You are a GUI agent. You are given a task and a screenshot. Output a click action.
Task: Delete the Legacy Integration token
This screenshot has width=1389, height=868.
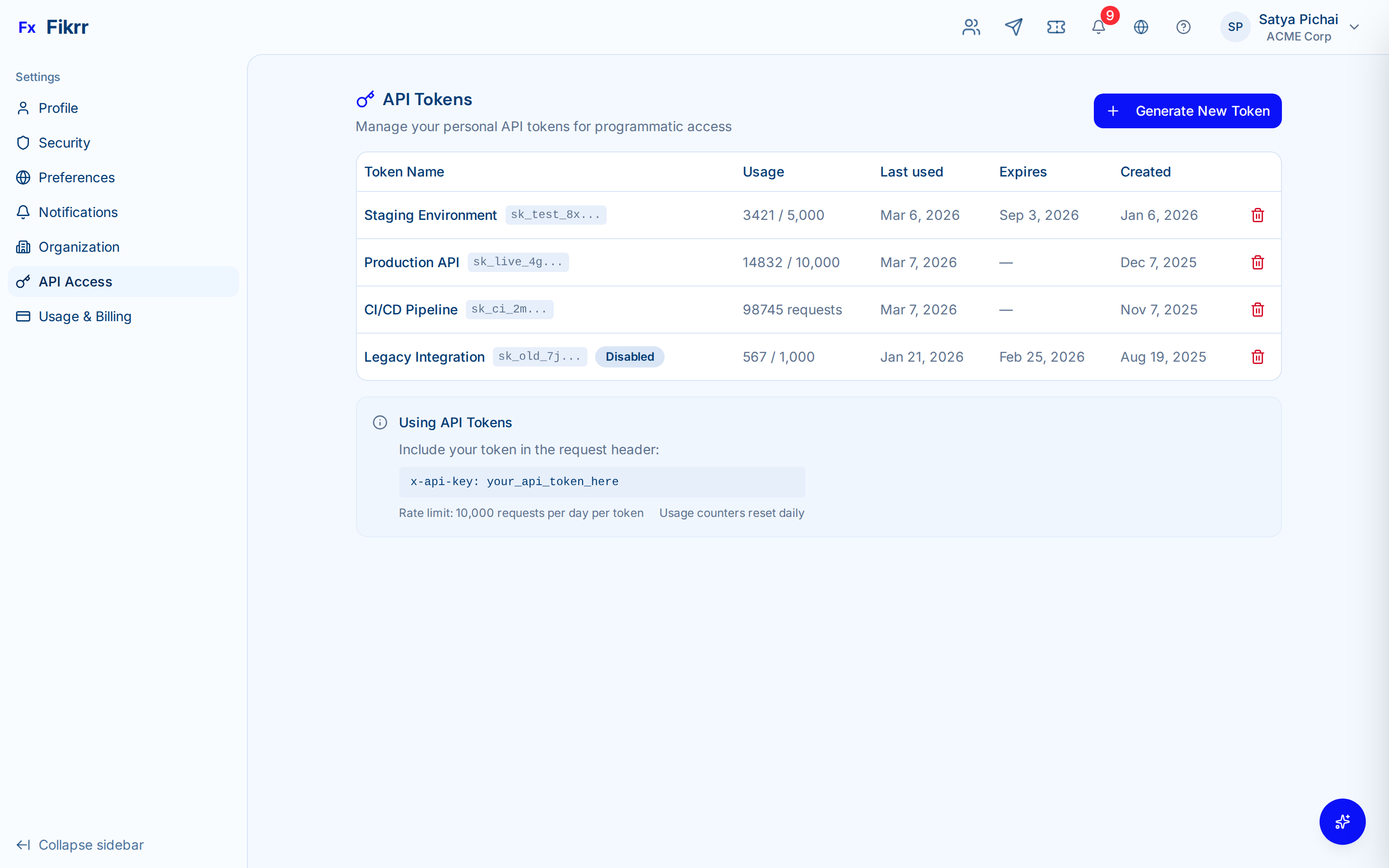1257,357
